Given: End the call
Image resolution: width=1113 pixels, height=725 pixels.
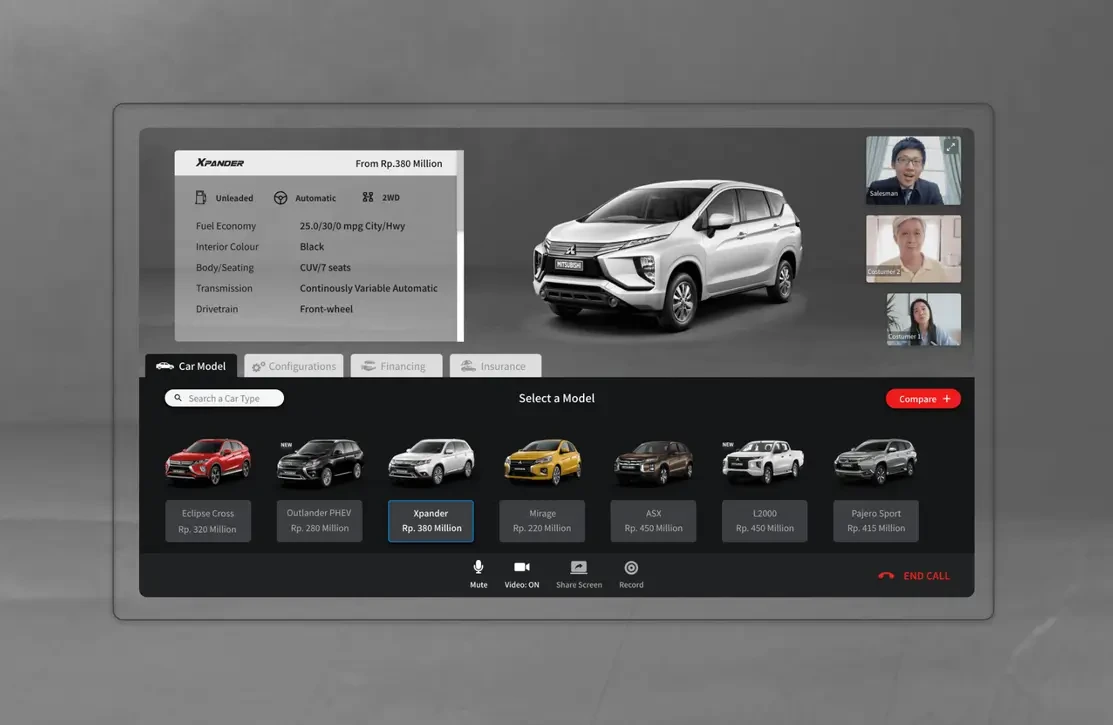Looking at the screenshot, I should pos(914,576).
